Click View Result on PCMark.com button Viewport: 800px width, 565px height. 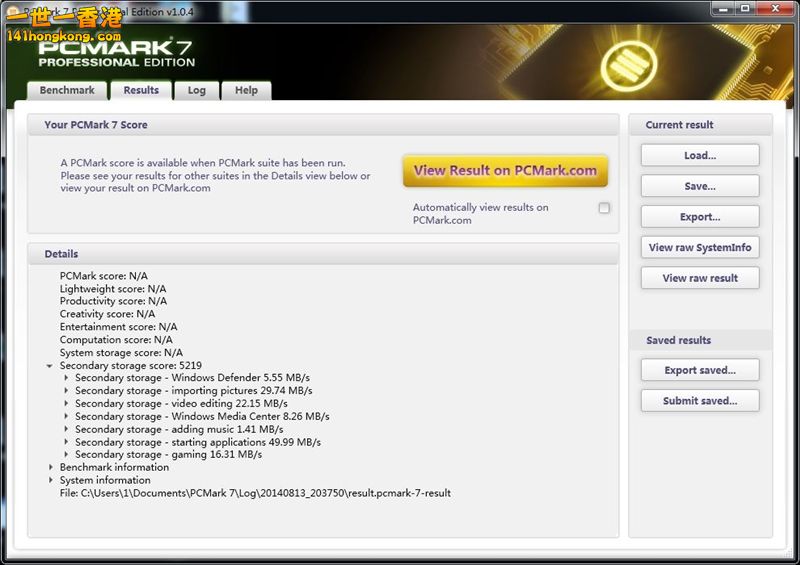coord(505,170)
